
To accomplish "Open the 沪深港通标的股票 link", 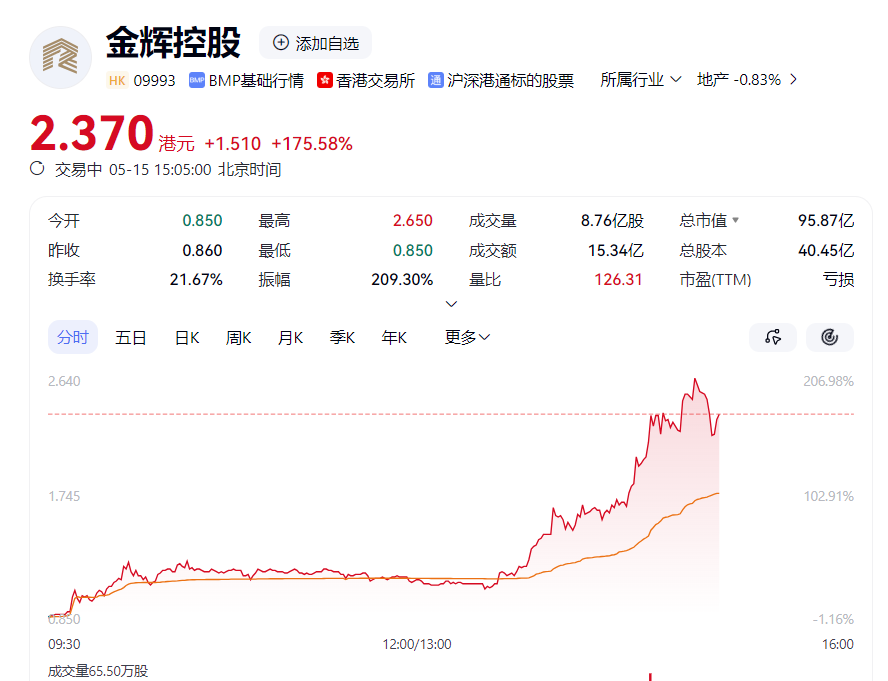I will tap(510, 80).
